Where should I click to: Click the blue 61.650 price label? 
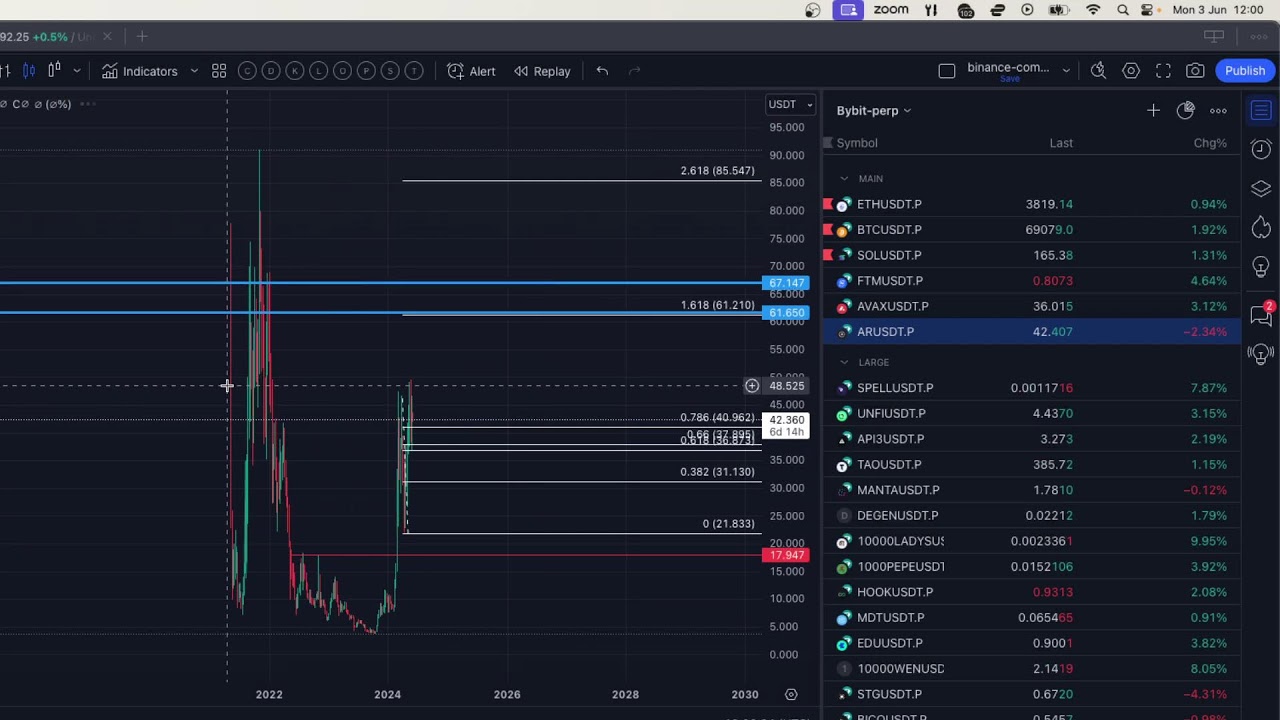[x=787, y=313]
